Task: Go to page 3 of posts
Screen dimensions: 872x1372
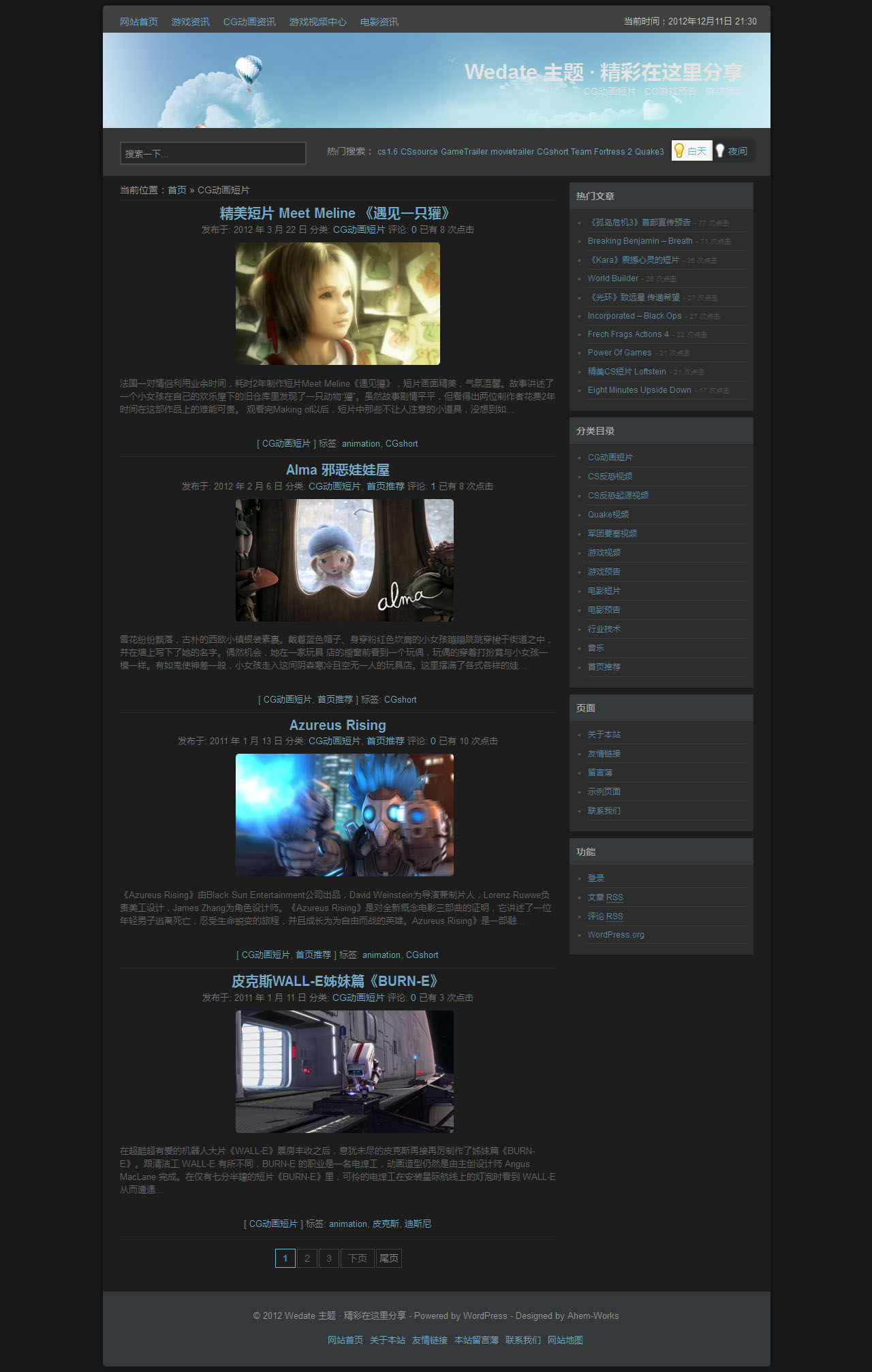Action: pyautogui.click(x=329, y=1258)
